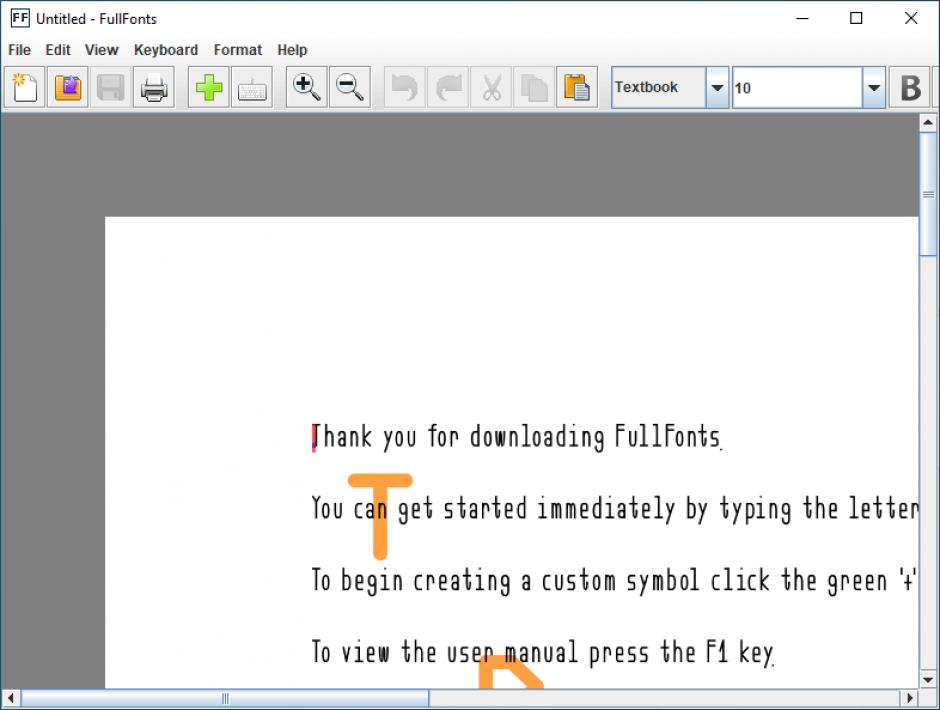
Task: Open the Help menu
Action: [292, 50]
